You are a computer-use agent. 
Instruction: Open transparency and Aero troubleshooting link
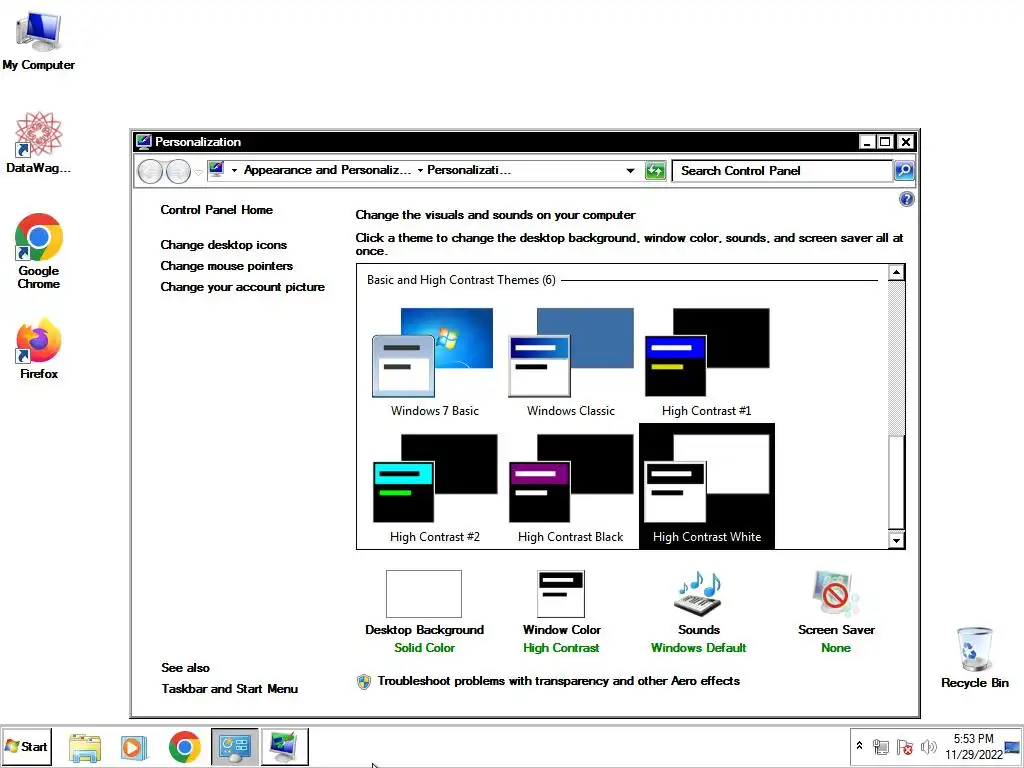pyautogui.click(x=558, y=681)
